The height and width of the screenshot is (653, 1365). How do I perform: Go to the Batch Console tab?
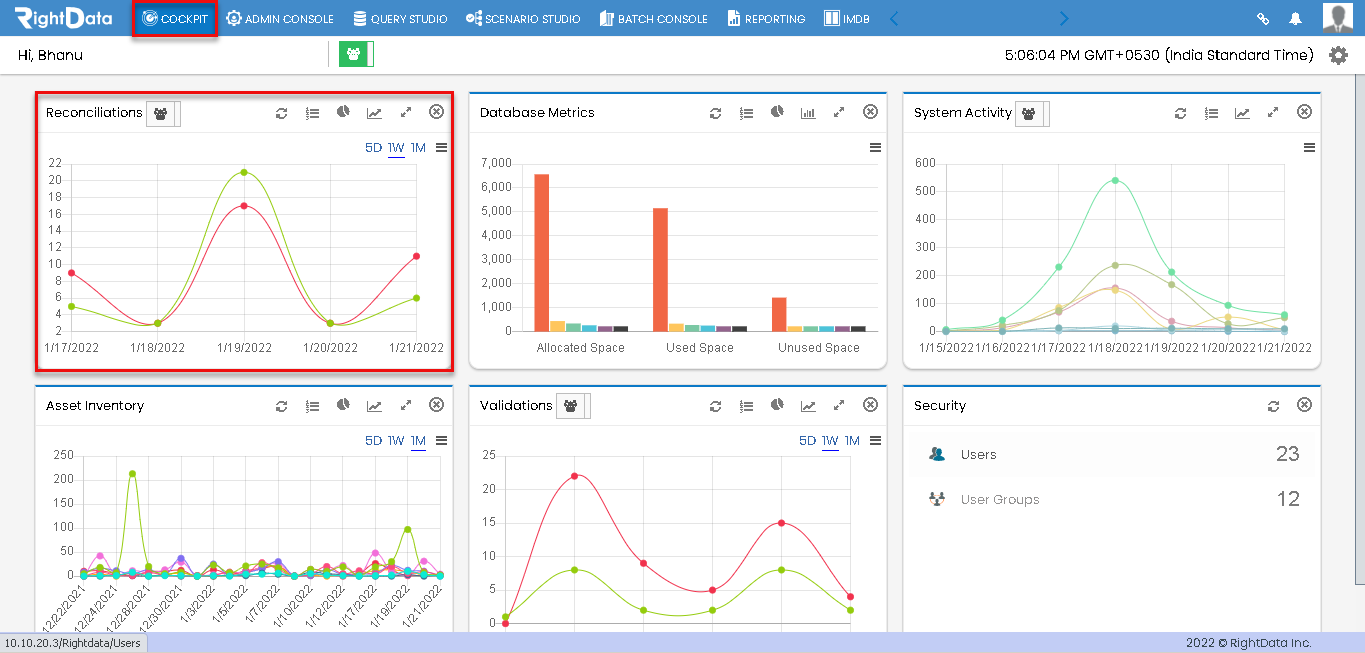coord(654,18)
